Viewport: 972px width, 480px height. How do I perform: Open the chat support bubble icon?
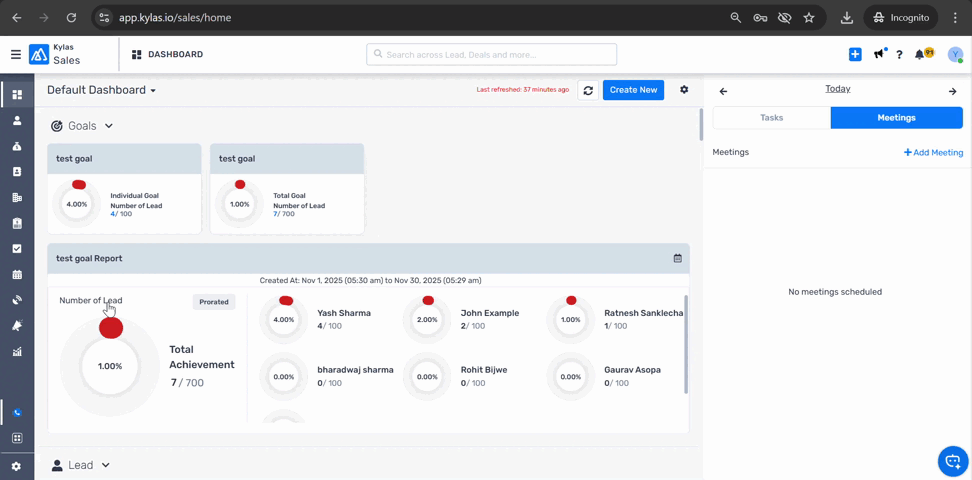(952, 461)
